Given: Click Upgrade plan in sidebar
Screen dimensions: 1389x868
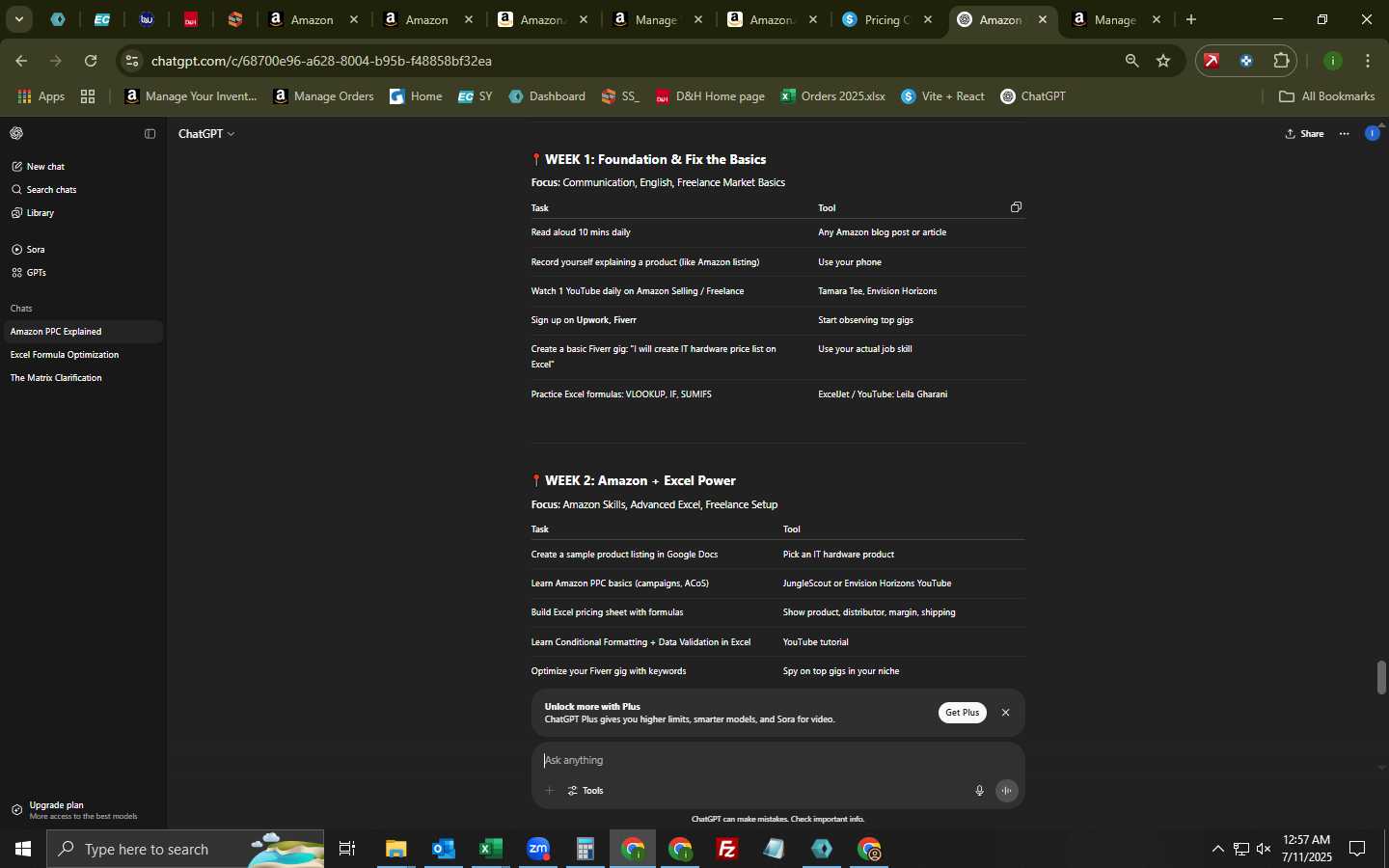Looking at the screenshot, I should [x=82, y=810].
